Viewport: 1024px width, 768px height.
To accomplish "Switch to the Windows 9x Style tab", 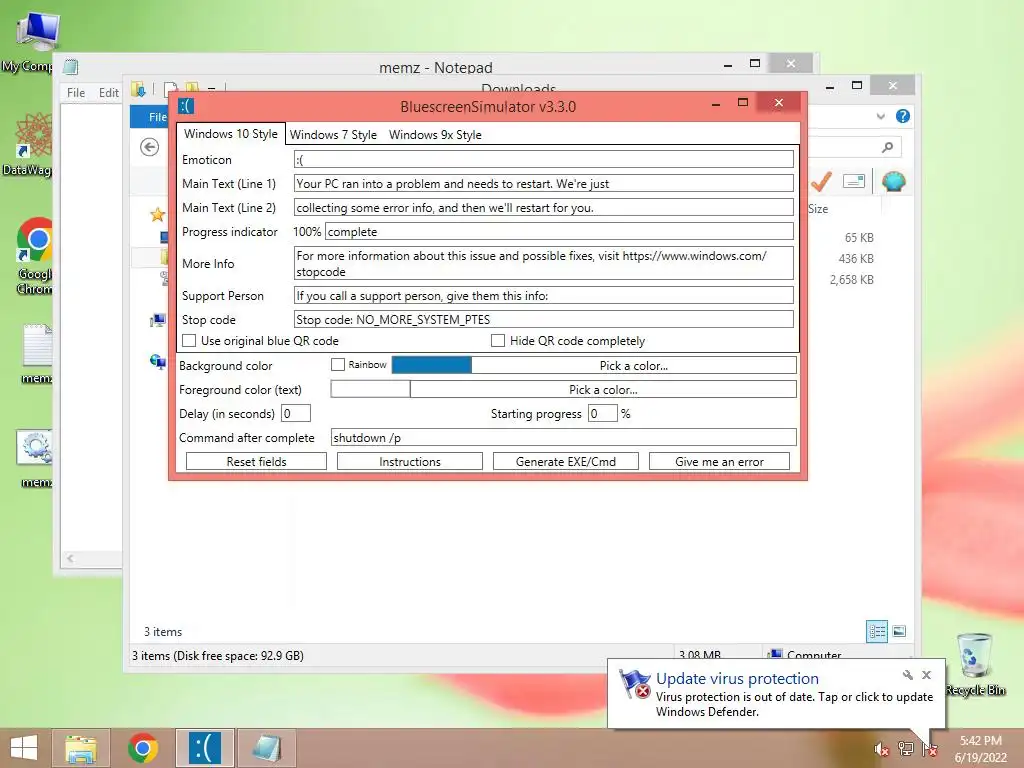I will coord(435,135).
